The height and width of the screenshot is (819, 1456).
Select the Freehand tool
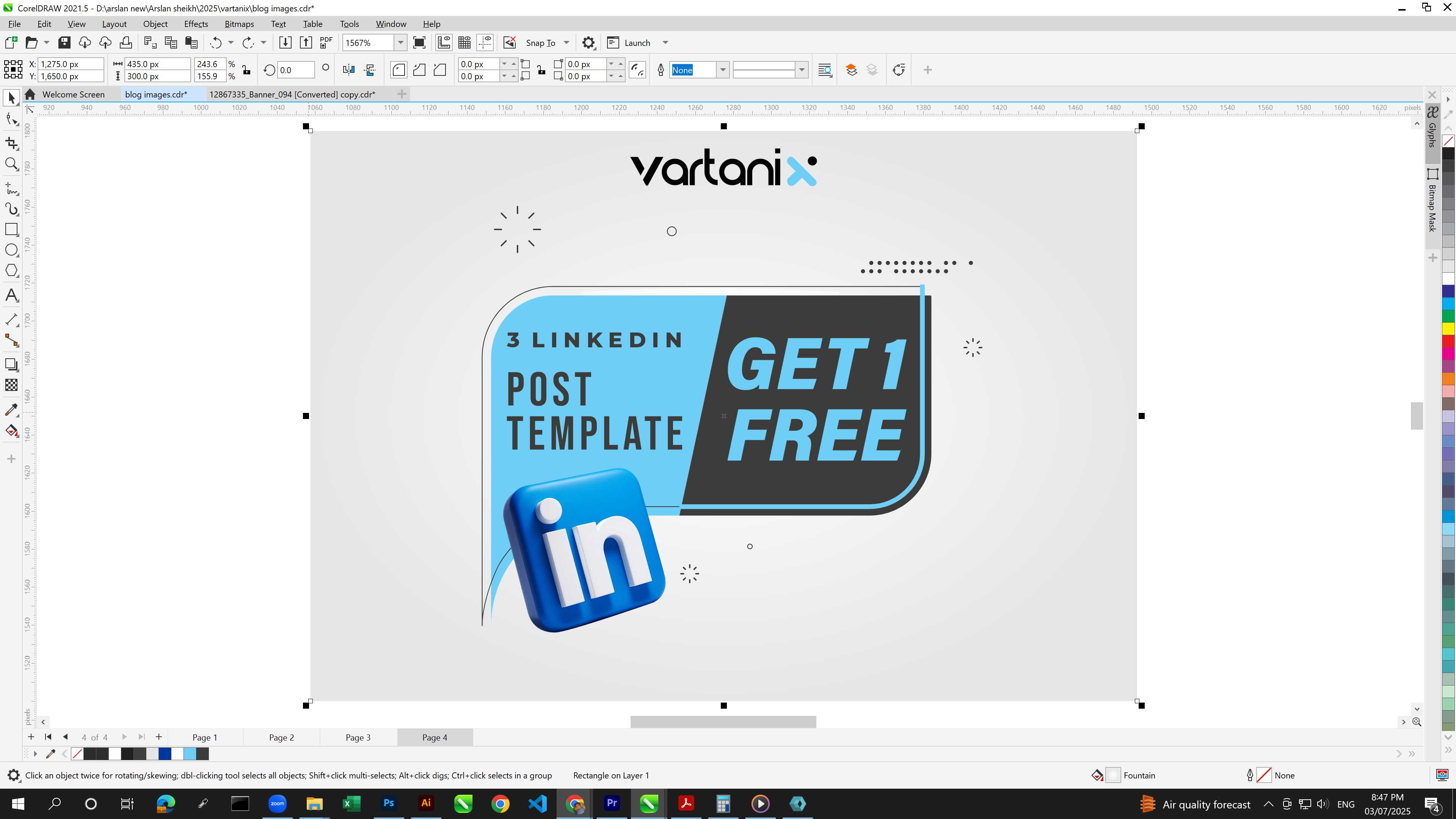(11, 188)
